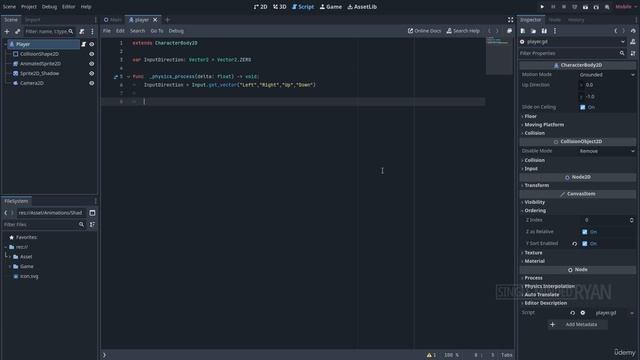Go back in FileSystem history

(x=6, y=213)
